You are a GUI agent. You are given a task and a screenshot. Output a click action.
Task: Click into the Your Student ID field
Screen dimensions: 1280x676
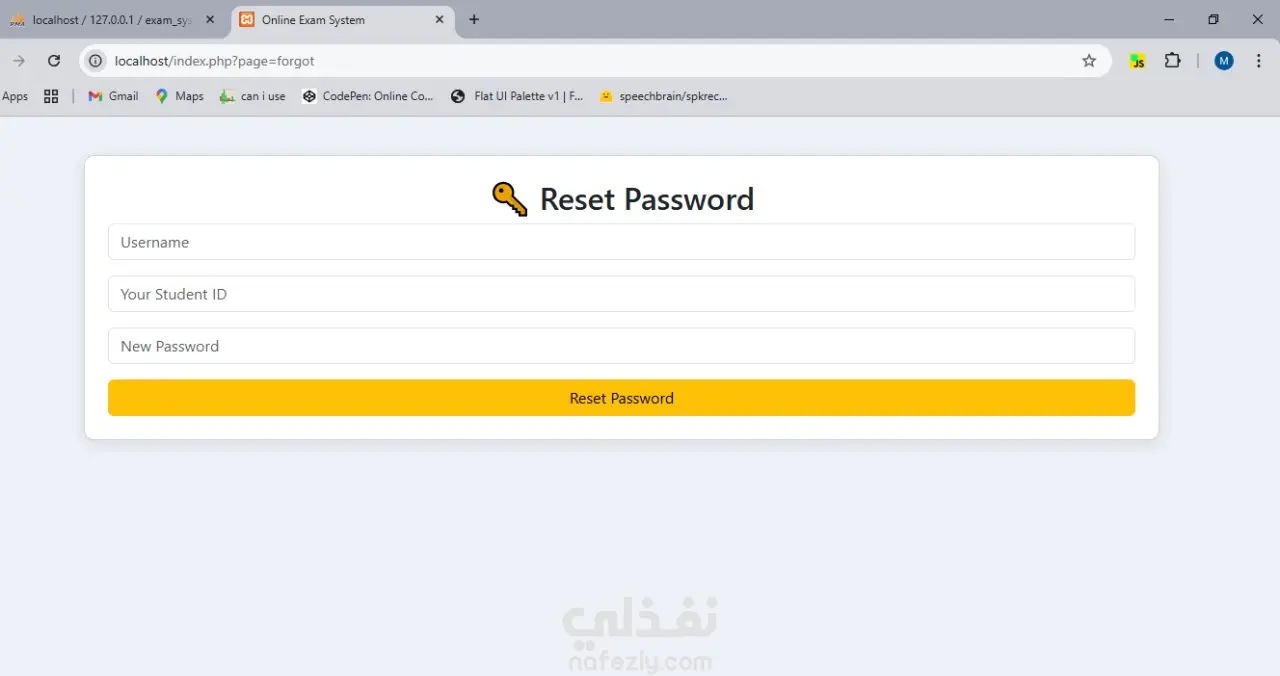click(x=621, y=294)
